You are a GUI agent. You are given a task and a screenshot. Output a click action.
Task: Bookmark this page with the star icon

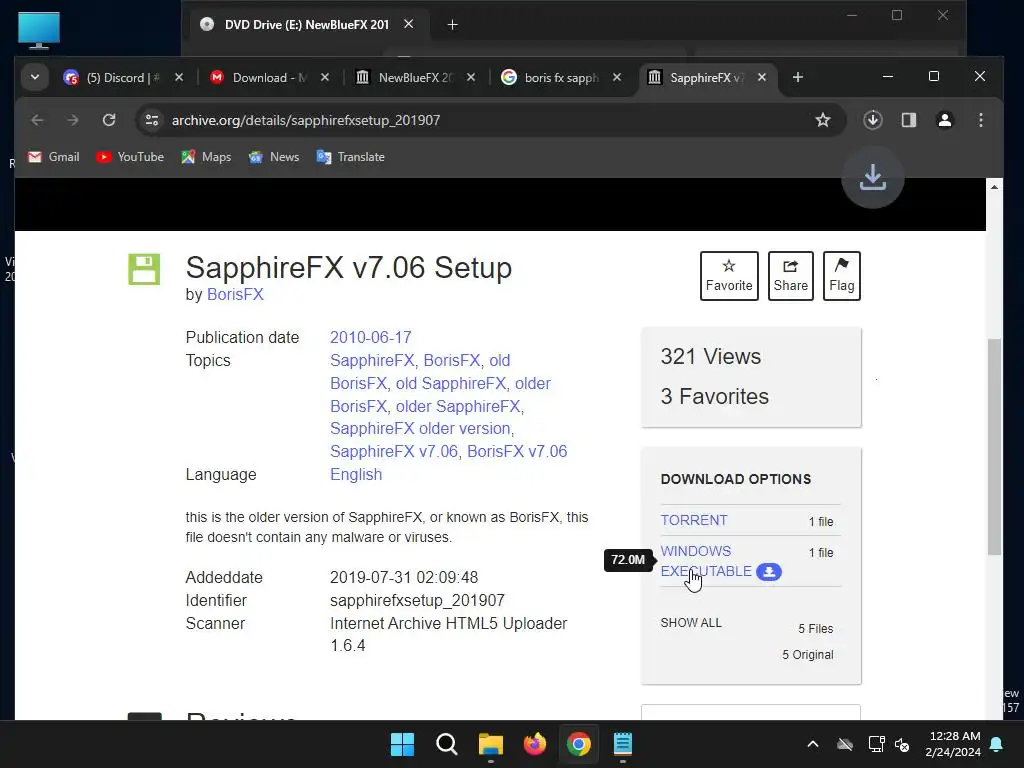pos(823,120)
